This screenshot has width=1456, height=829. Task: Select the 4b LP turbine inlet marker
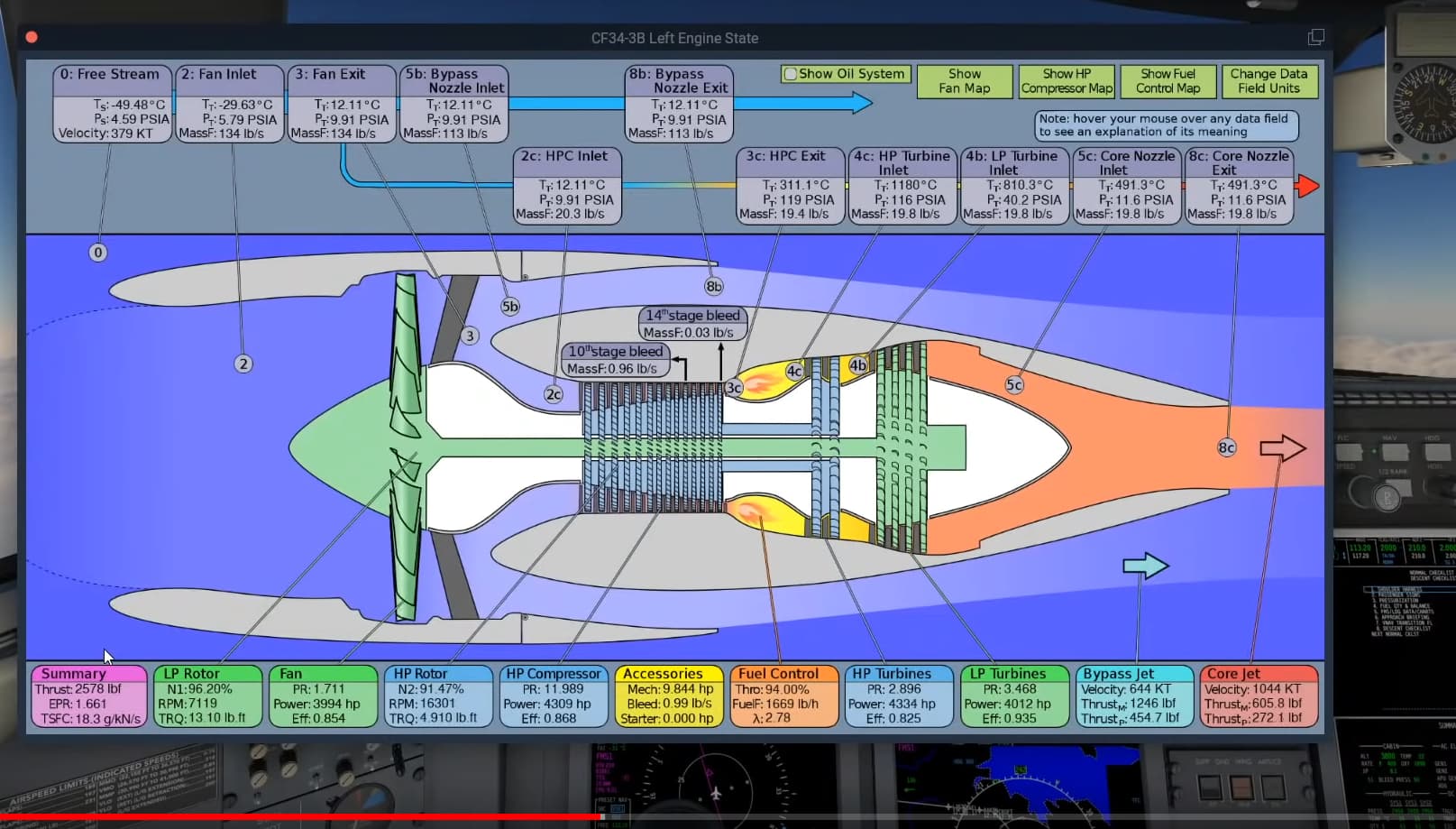pos(857,366)
